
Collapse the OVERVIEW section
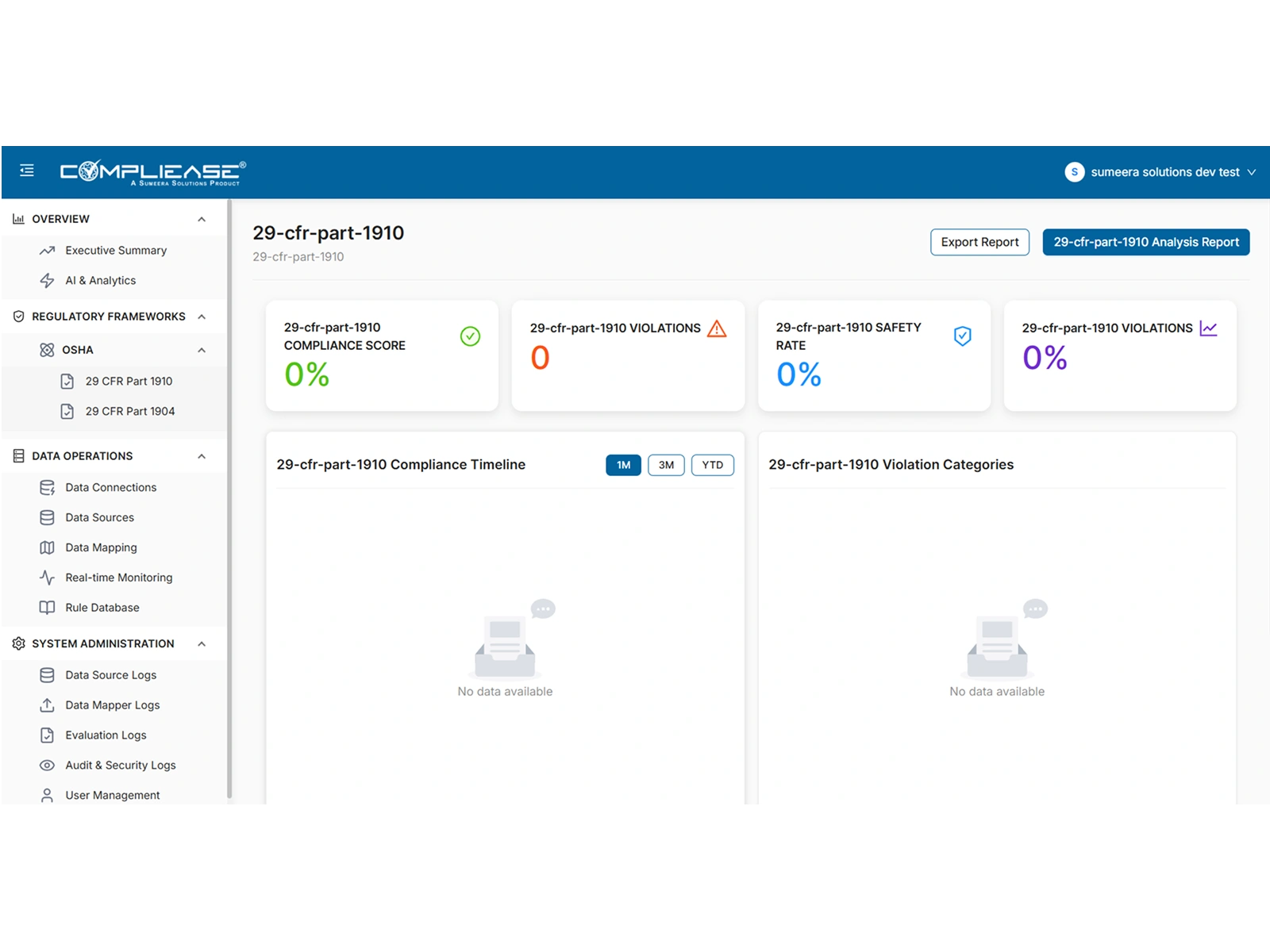tap(202, 218)
